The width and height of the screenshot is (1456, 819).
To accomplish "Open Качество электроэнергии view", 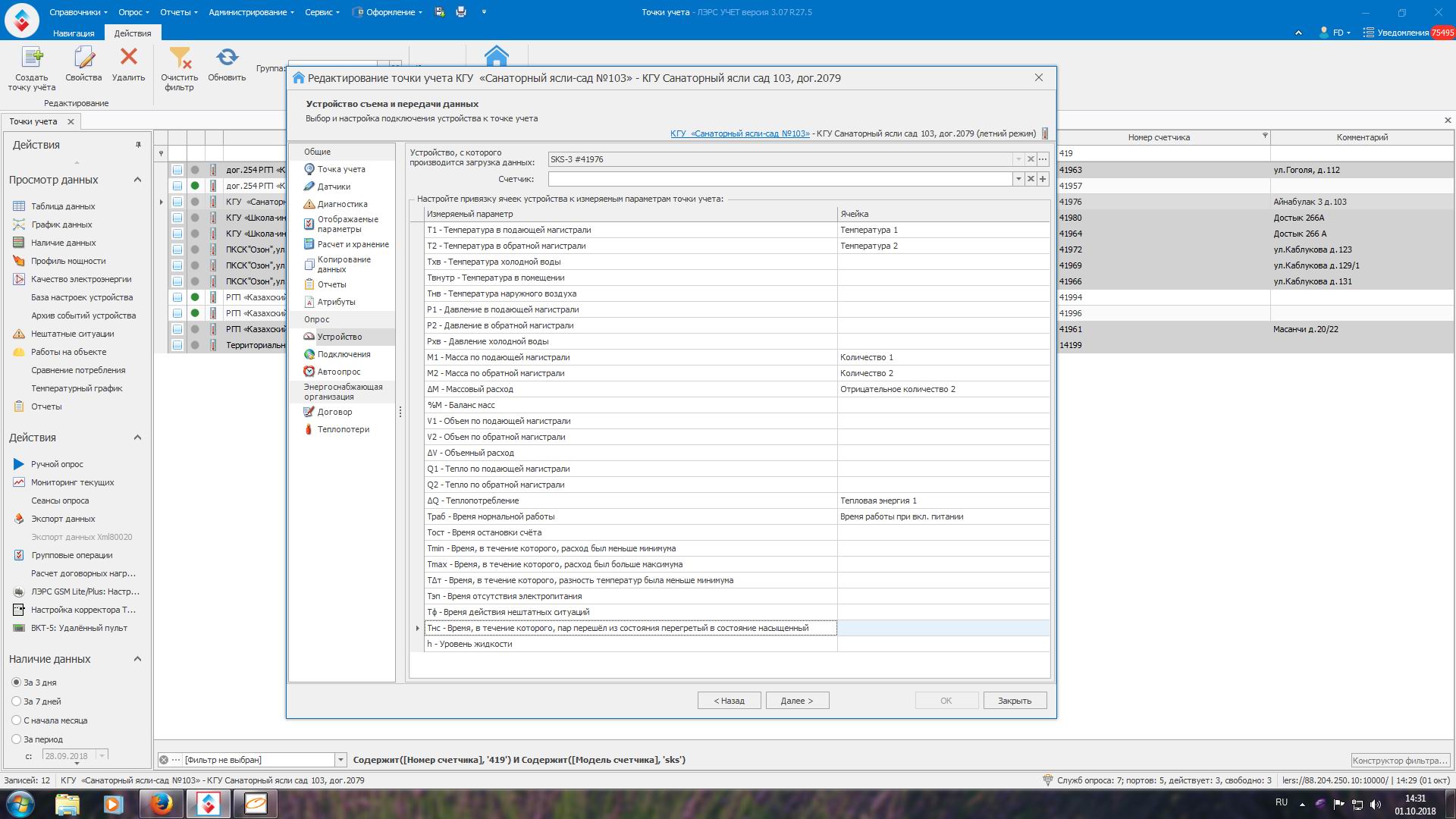I will (x=81, y=279).
